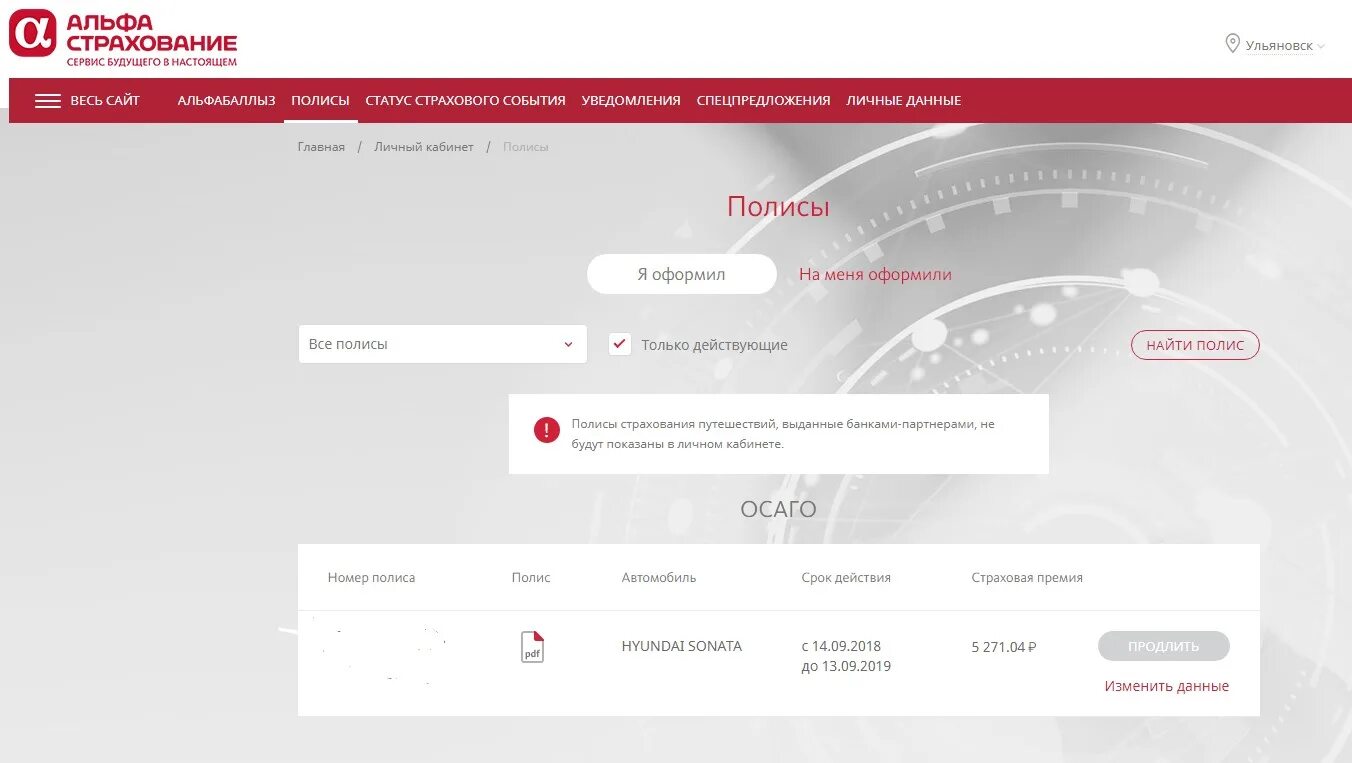Click the 'Весь сайт' menu label
Viewport: 1352px width, 763px height.
[105, 101]
